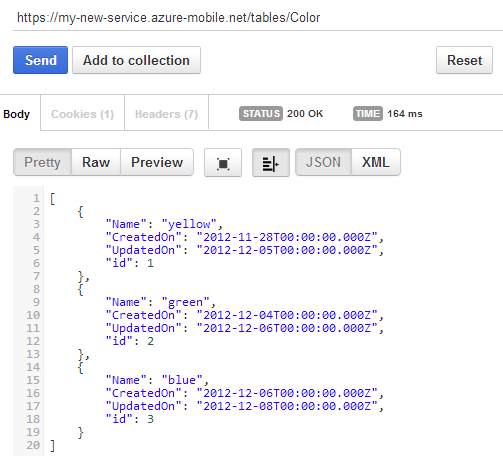Screen dimensions: 503x467
Task: Select the Pretty view mode
Action: [42, 162]
